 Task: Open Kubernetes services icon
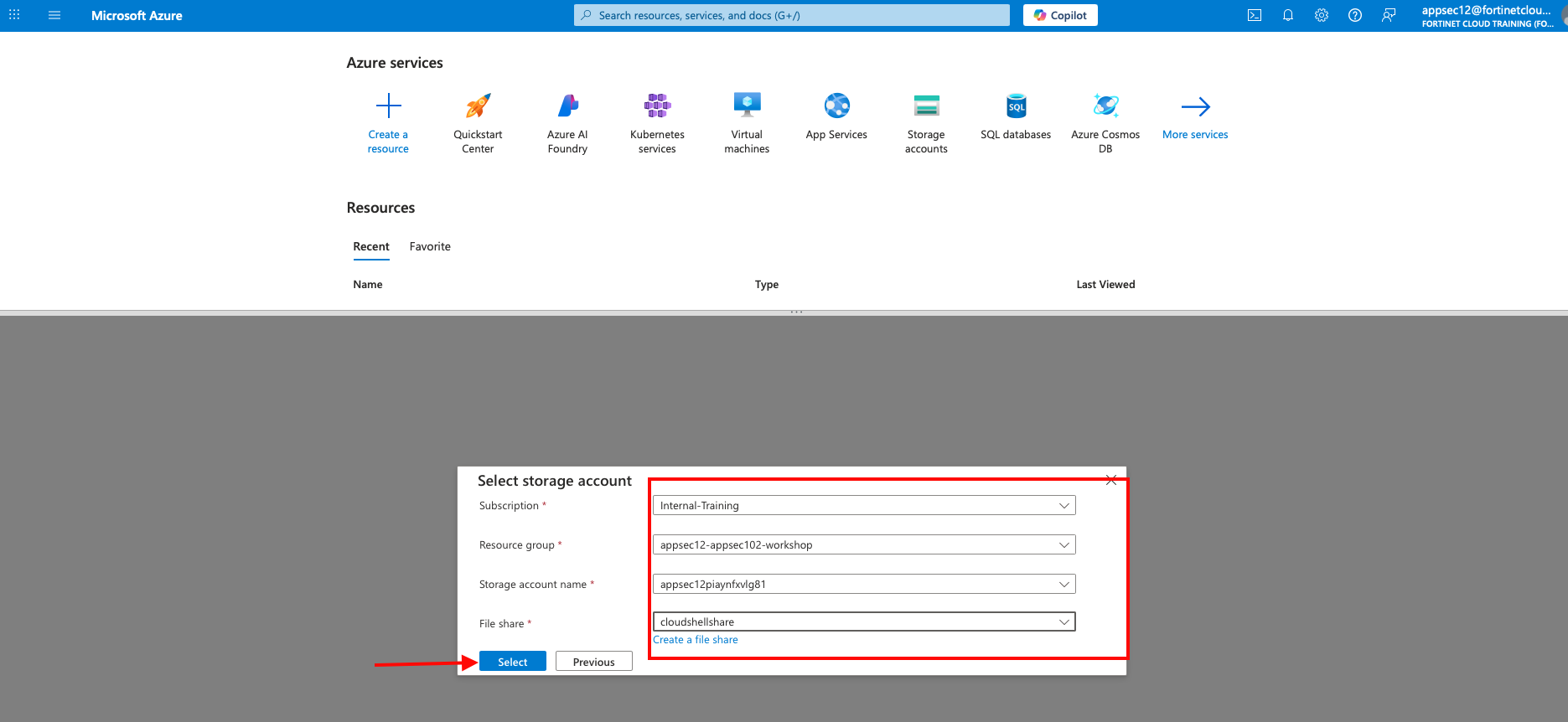[x=657, y=106]
